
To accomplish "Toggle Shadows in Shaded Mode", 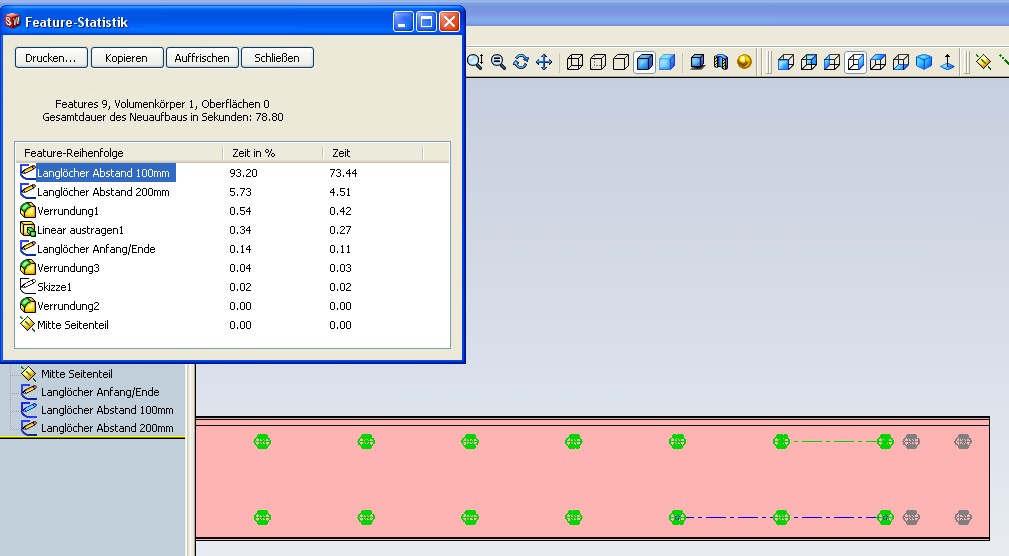I will (698, 62).
